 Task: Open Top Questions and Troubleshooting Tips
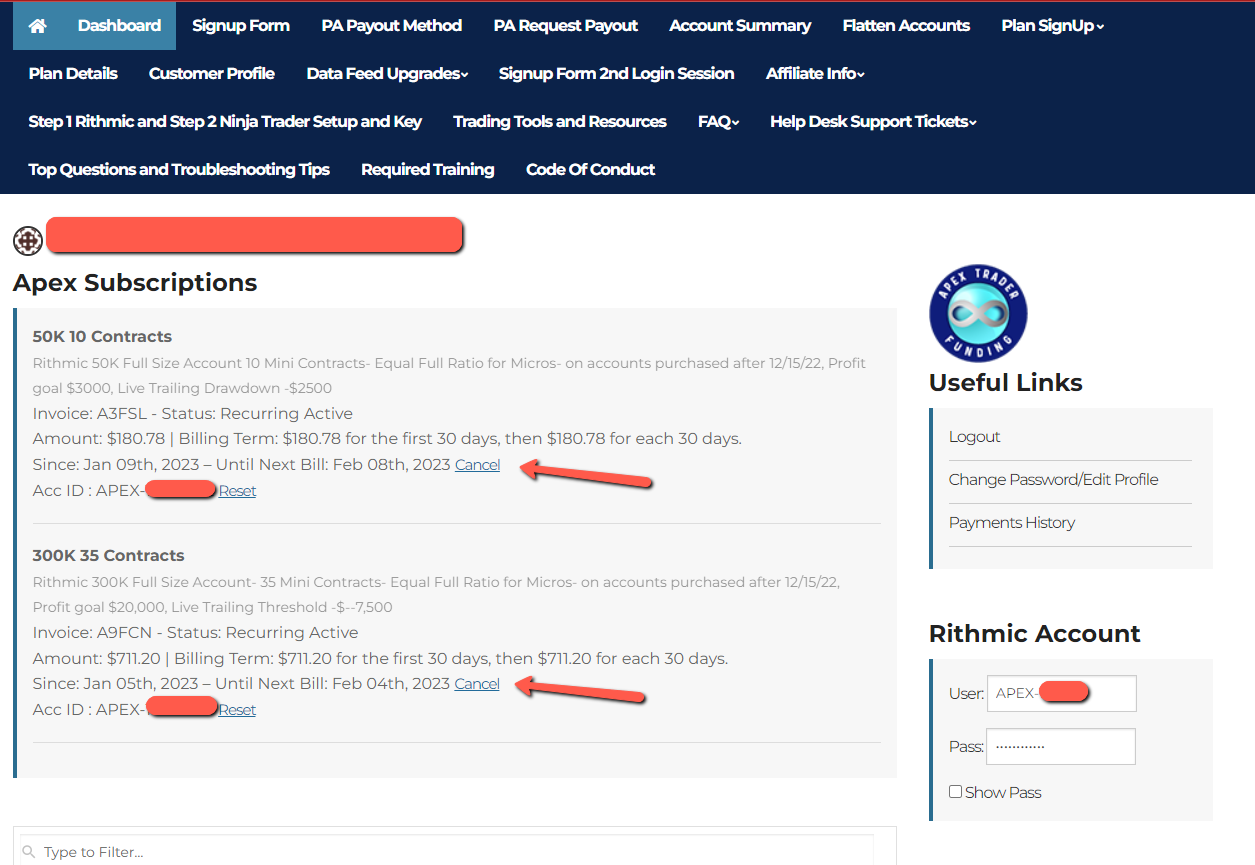(179, 170)
